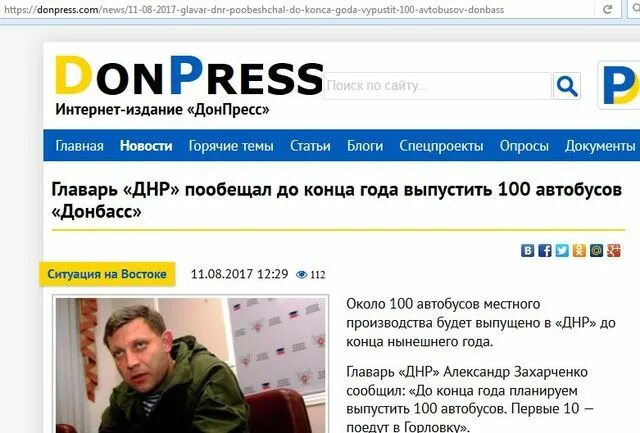Share article on Facebook
Screen dimensions: 640x433
tap(544, 250)
